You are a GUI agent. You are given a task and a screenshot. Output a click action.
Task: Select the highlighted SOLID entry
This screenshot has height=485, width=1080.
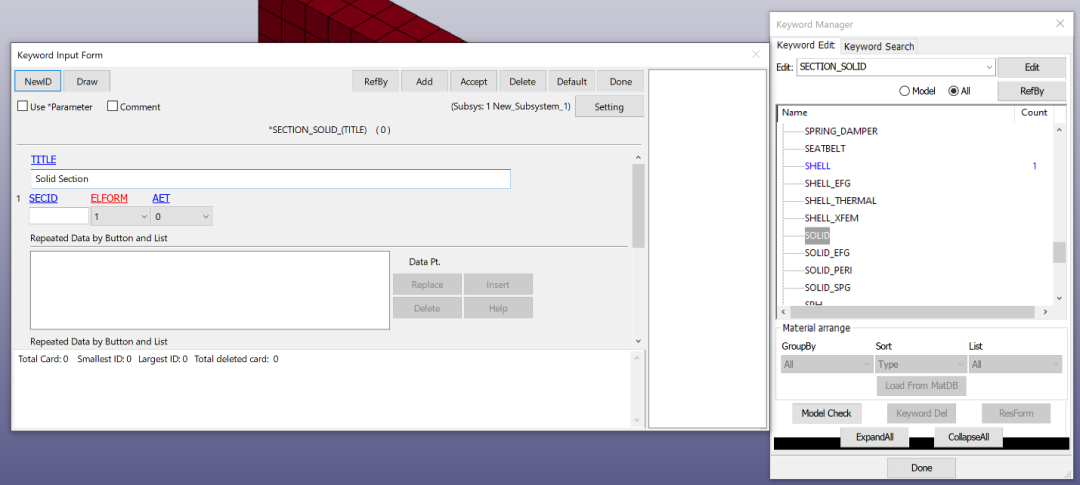(x=817, y=236)
